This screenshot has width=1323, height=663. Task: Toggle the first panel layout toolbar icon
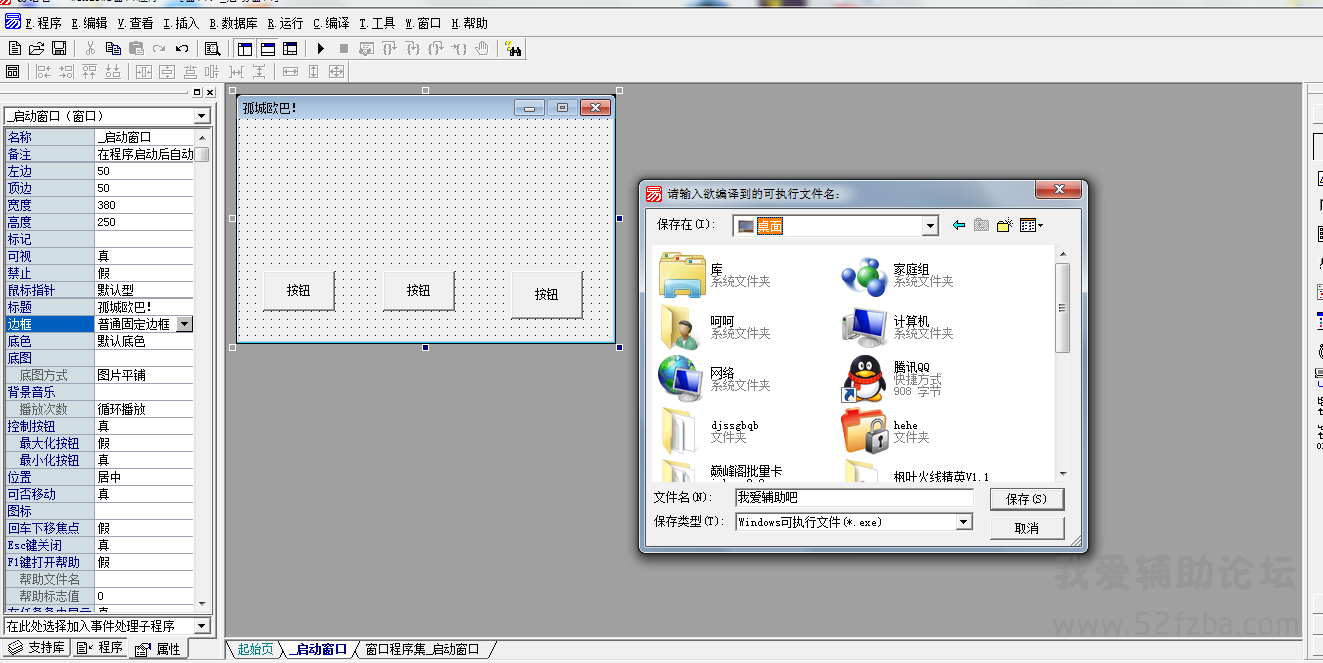[x=245, y=48]
